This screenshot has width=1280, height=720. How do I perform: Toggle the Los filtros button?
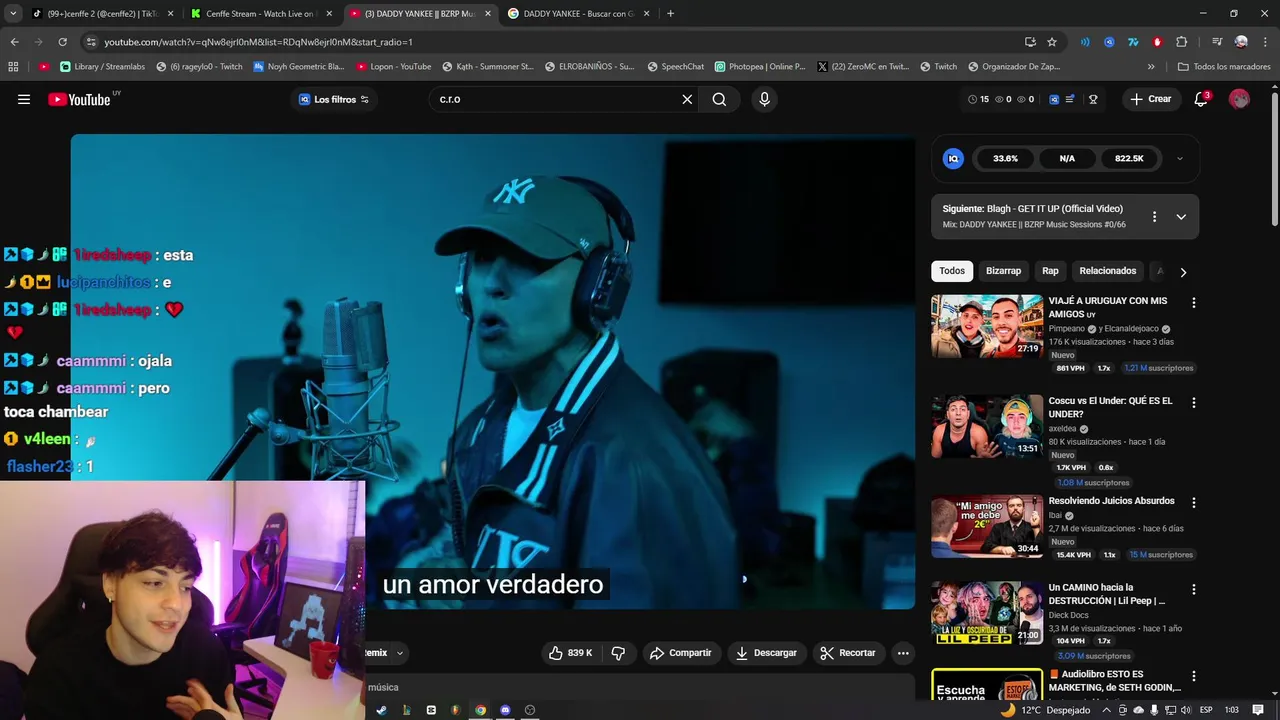334,99
